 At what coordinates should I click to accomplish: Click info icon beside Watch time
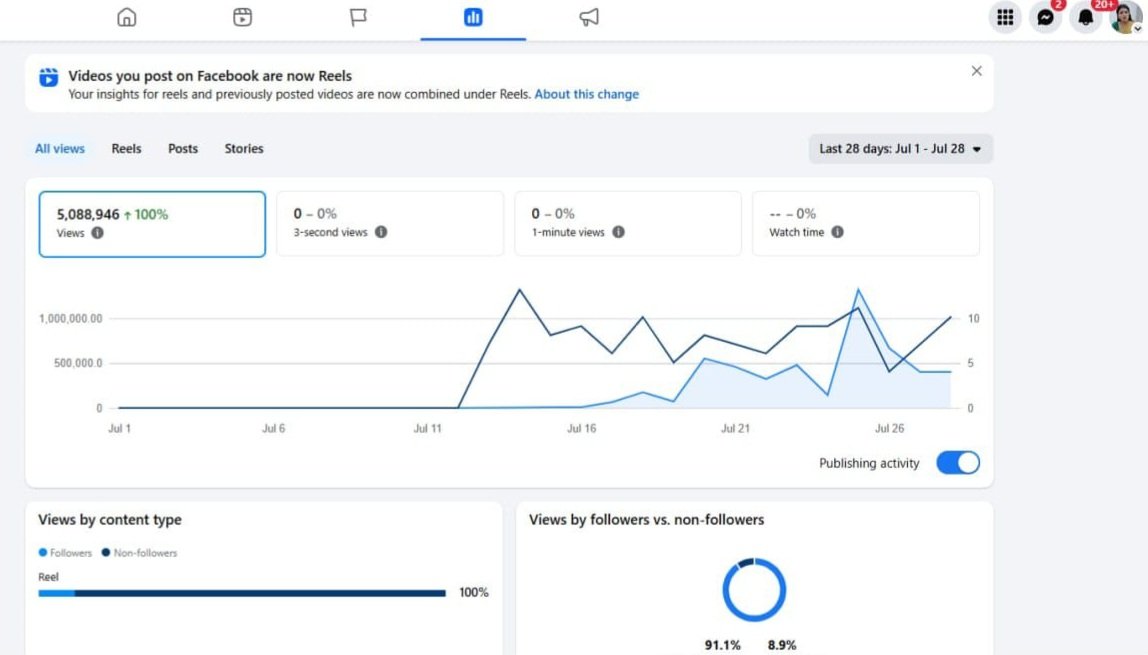[837, 232]
